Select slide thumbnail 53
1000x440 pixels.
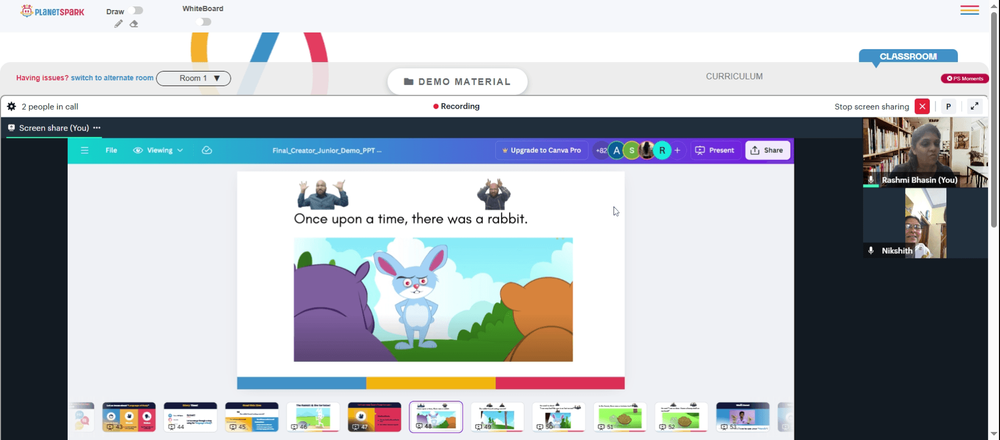click(743, 417)
